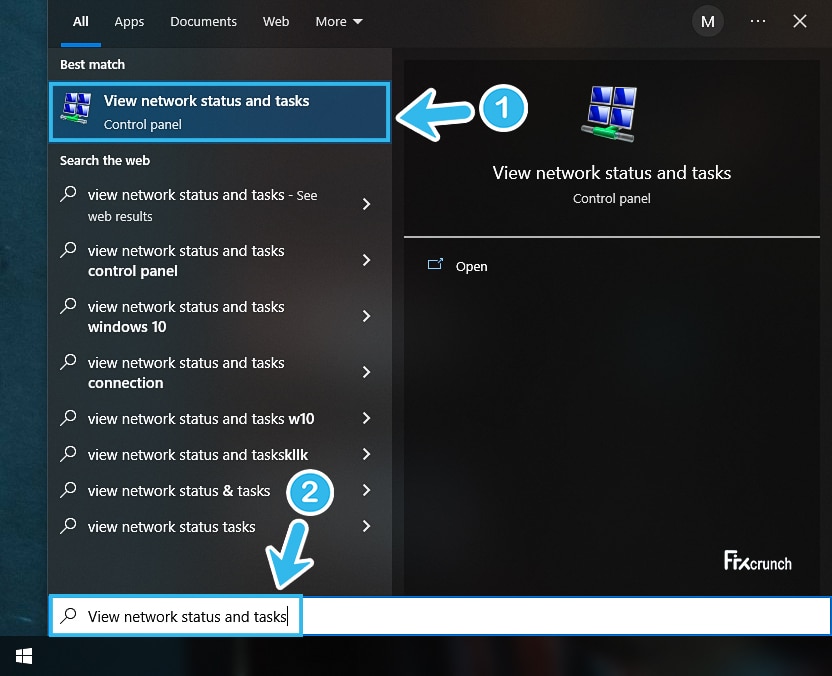Open the View network status and tasks result
The width and height of the screenshot is (832, 676).
point(220,112)
